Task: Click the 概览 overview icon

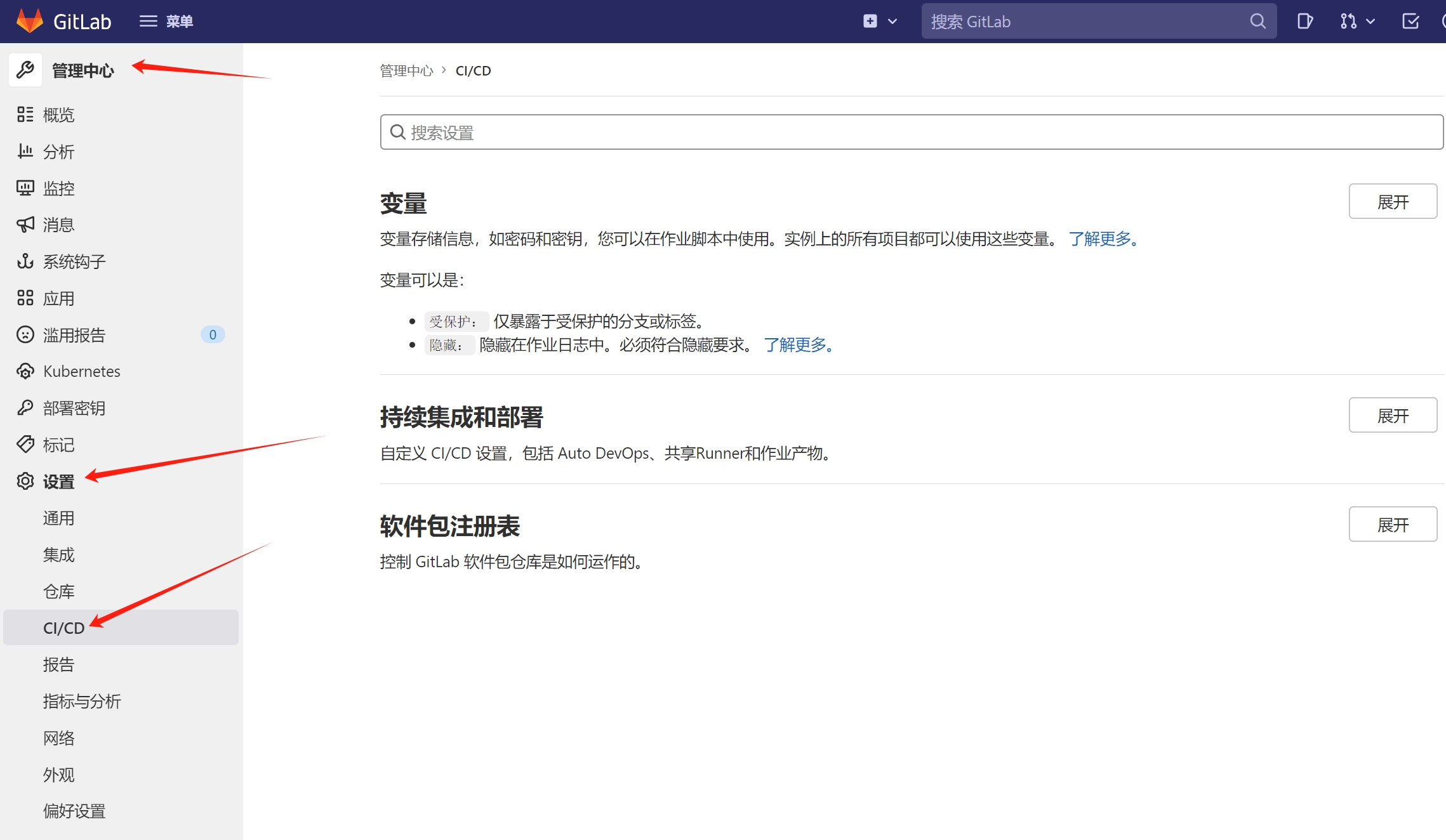Action: [x=25, y=115]
